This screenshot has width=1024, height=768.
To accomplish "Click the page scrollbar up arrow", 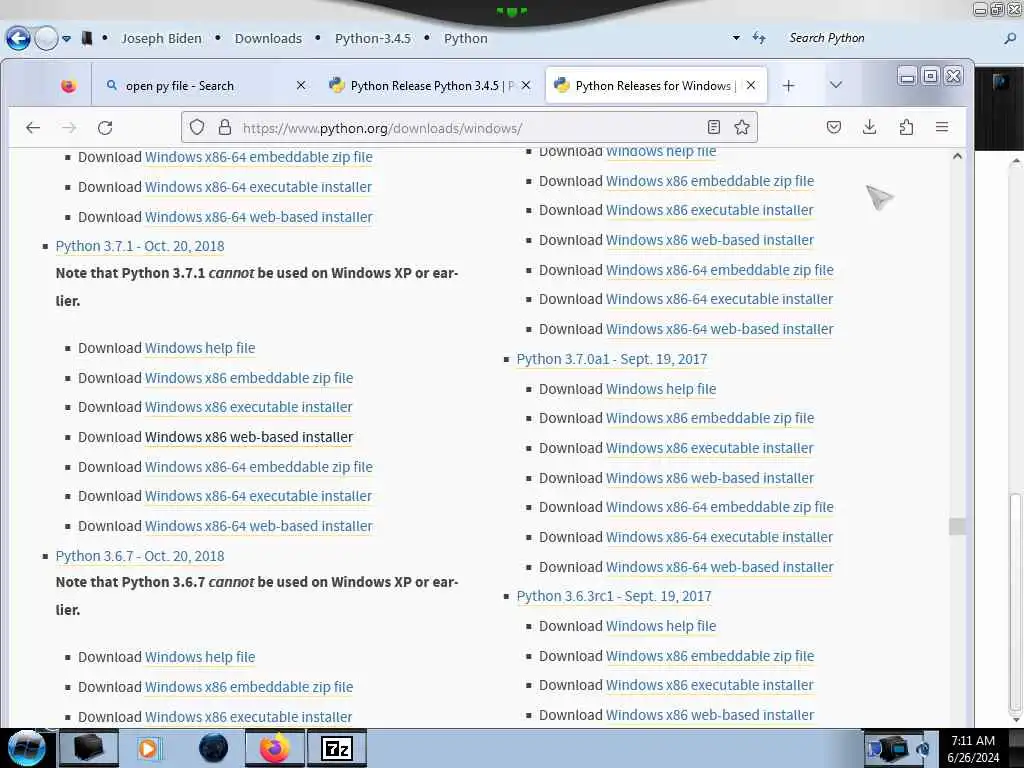I will 957,157.
